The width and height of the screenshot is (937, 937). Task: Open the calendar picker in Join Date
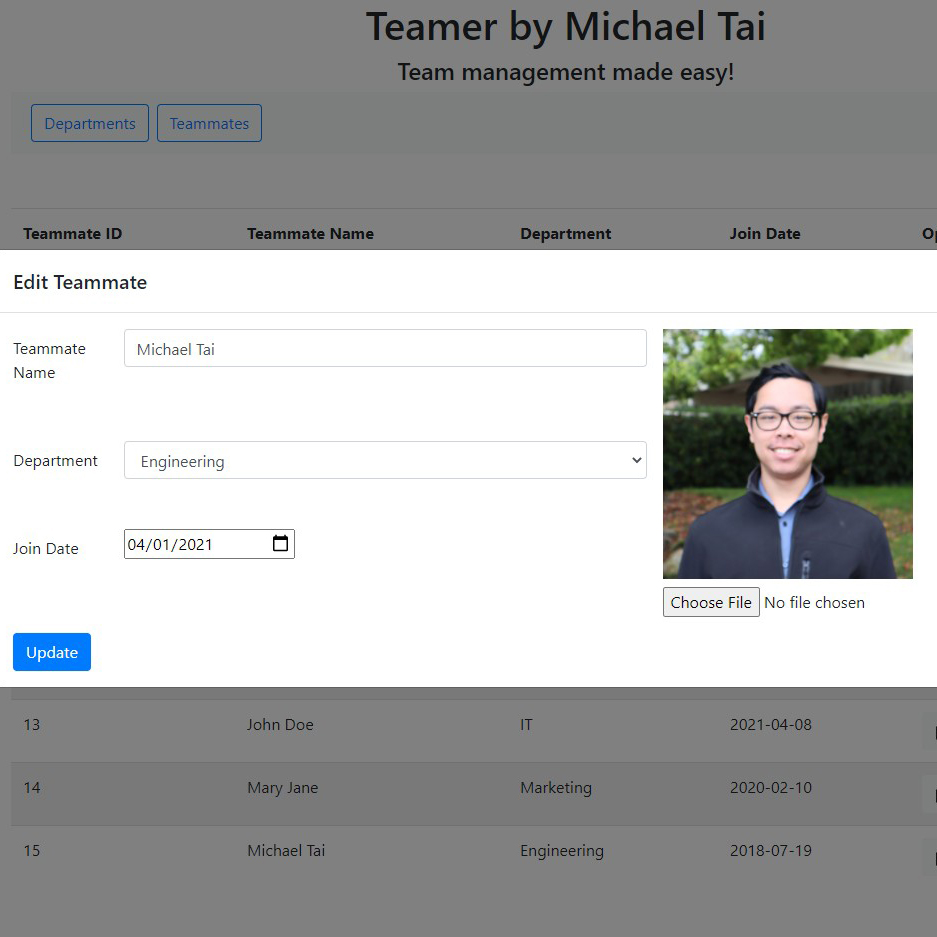tap(280, 544)
